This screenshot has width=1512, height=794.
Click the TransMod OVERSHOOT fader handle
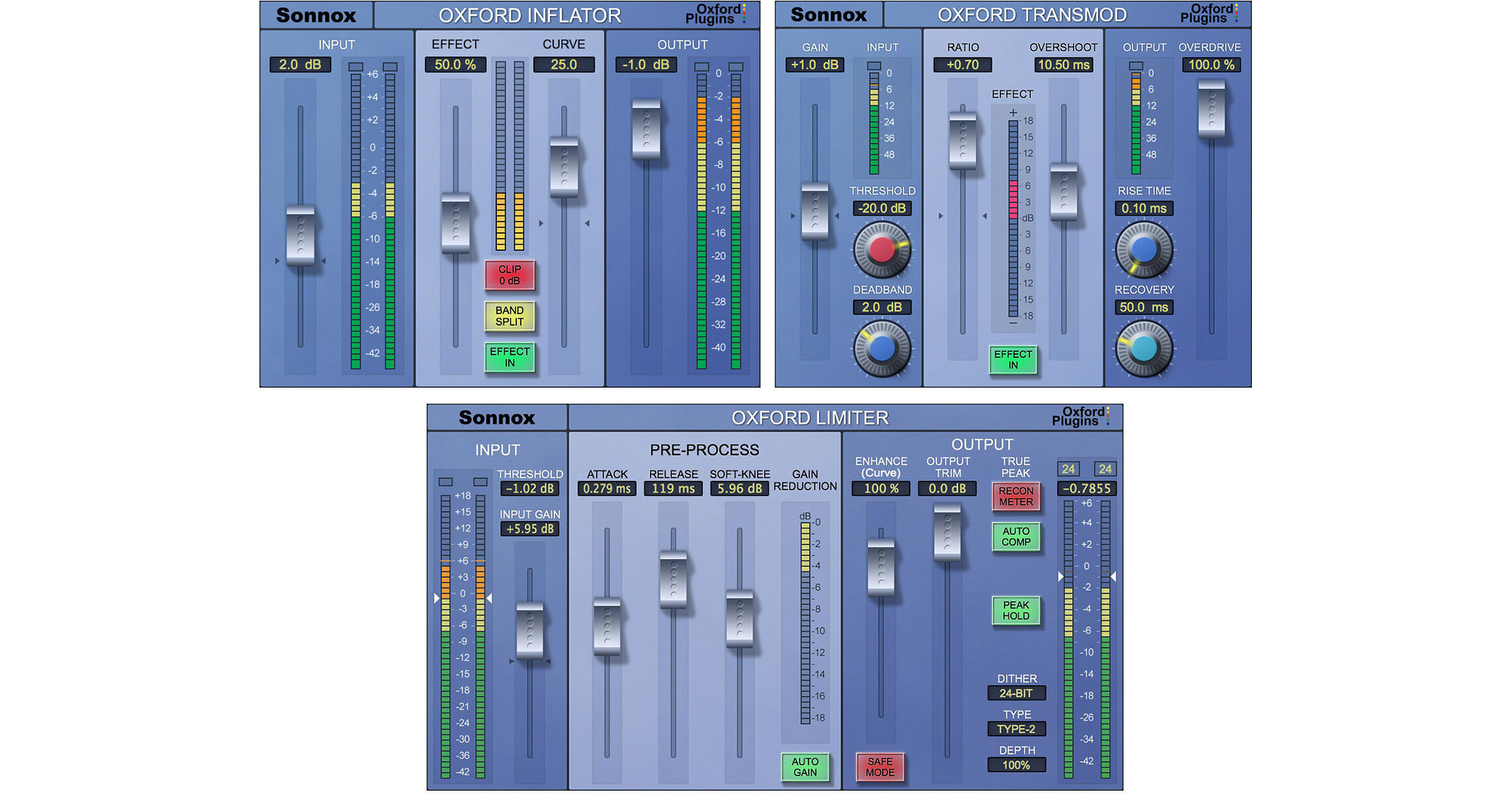pos(1064,192)
